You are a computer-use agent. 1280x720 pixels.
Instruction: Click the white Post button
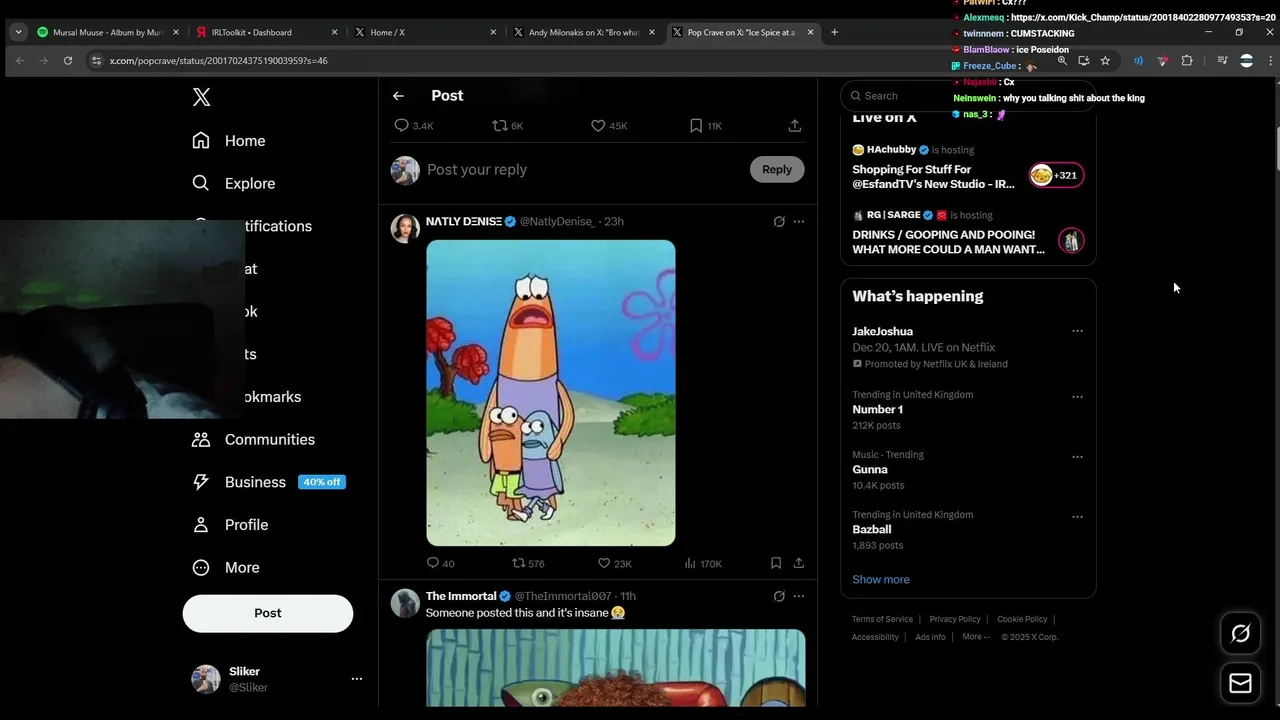(268, 613)
